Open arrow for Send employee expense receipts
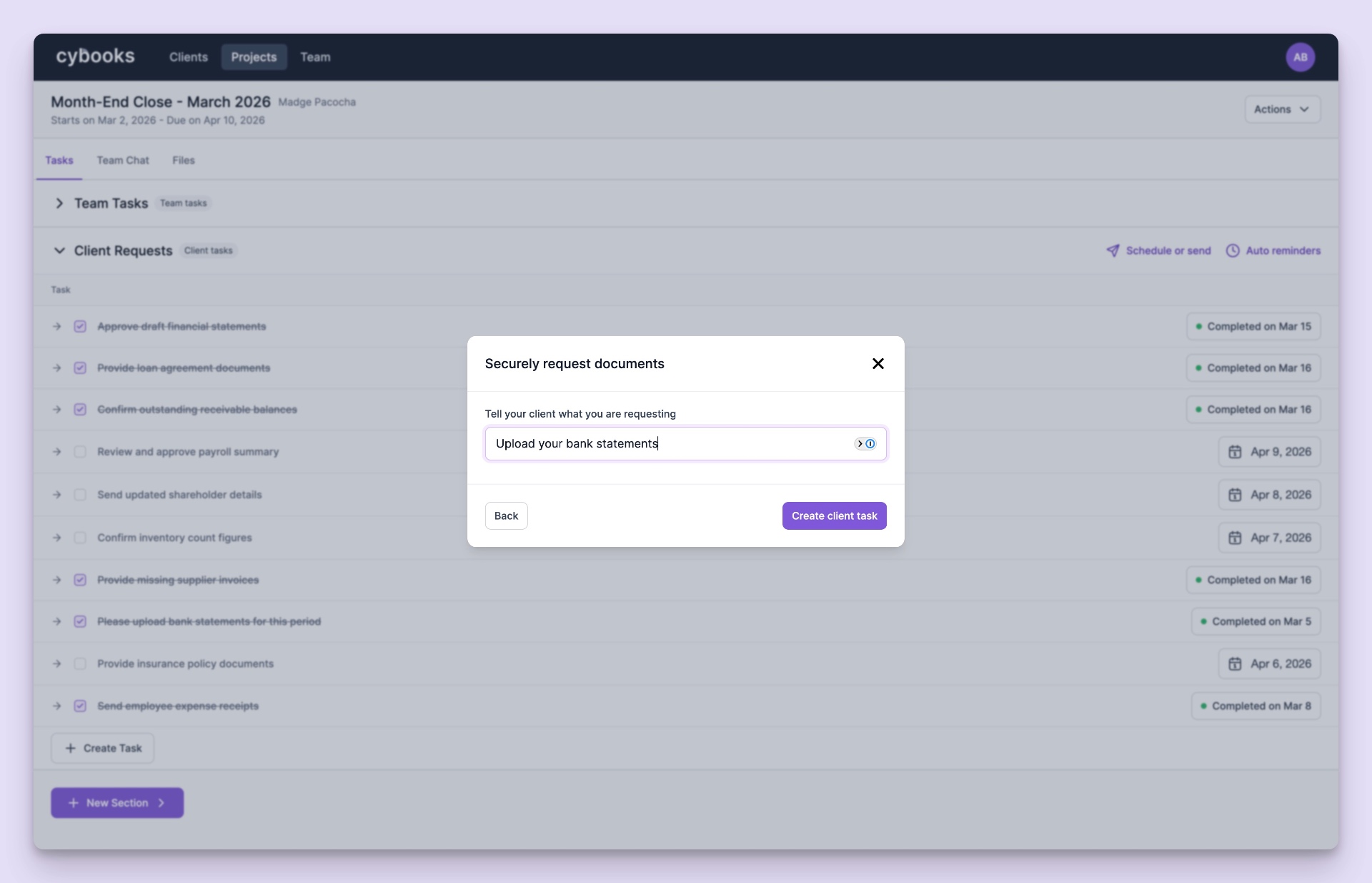 [57, 706]
